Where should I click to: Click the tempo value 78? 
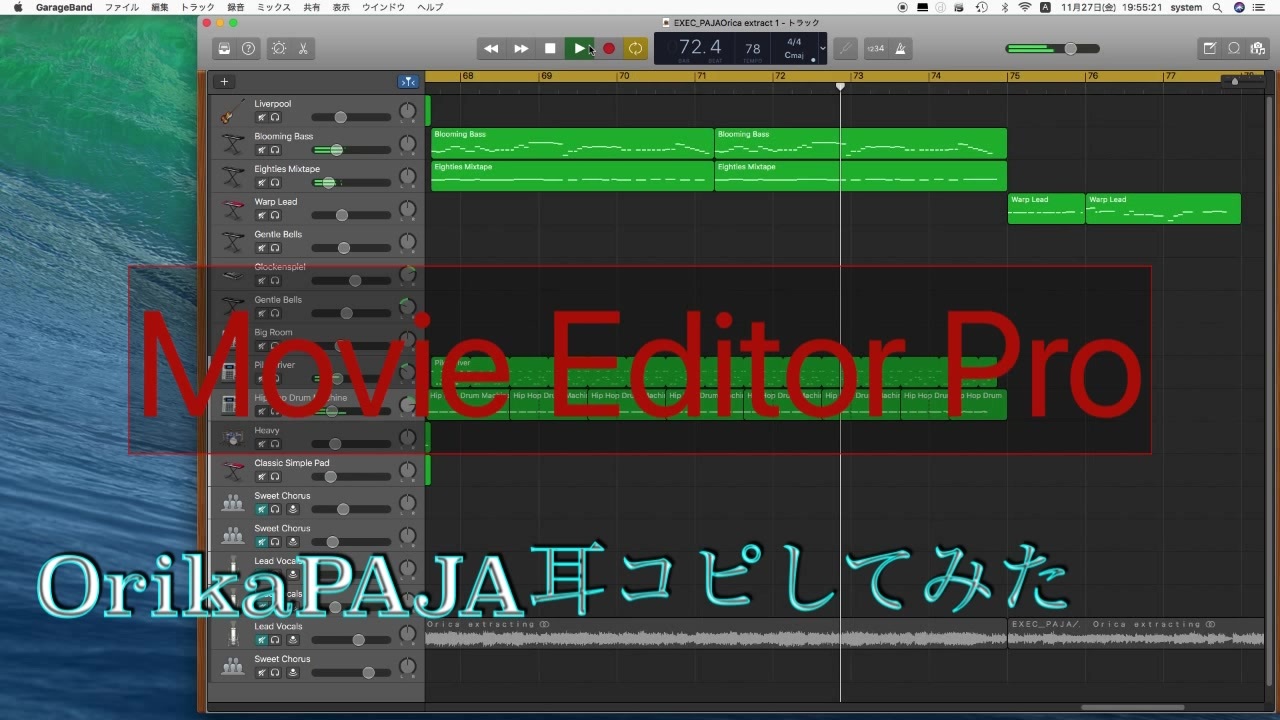pyautogui.click(x=753, y=48)
